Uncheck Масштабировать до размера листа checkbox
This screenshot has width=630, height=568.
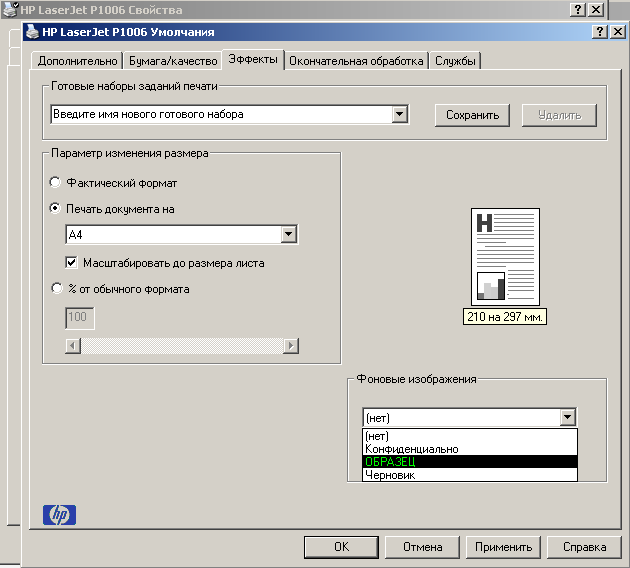click(x=71, y=263)
